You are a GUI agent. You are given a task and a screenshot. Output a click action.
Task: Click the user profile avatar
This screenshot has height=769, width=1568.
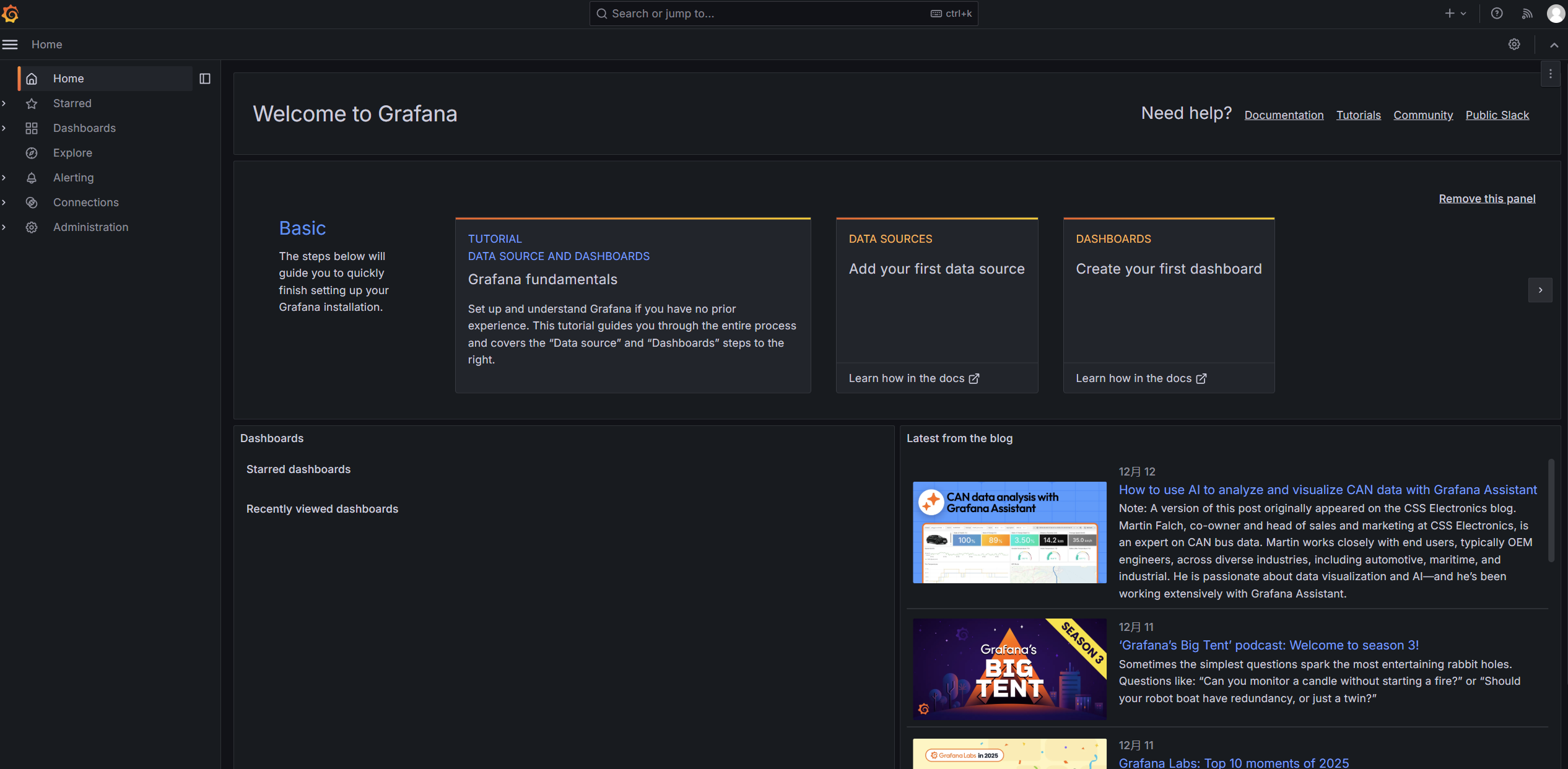[x=1555, y=14]
